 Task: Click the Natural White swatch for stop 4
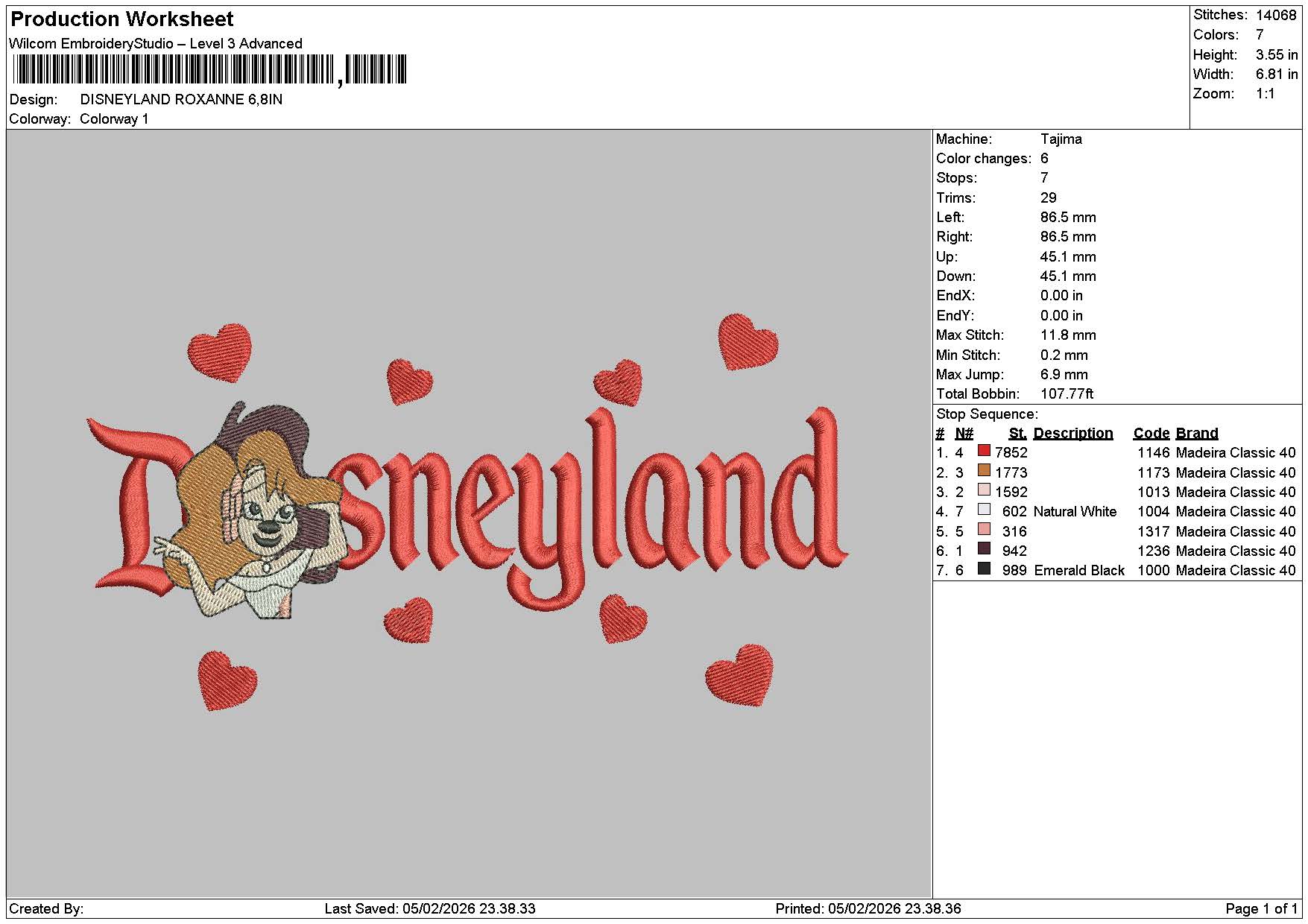[x=984, y=510]
